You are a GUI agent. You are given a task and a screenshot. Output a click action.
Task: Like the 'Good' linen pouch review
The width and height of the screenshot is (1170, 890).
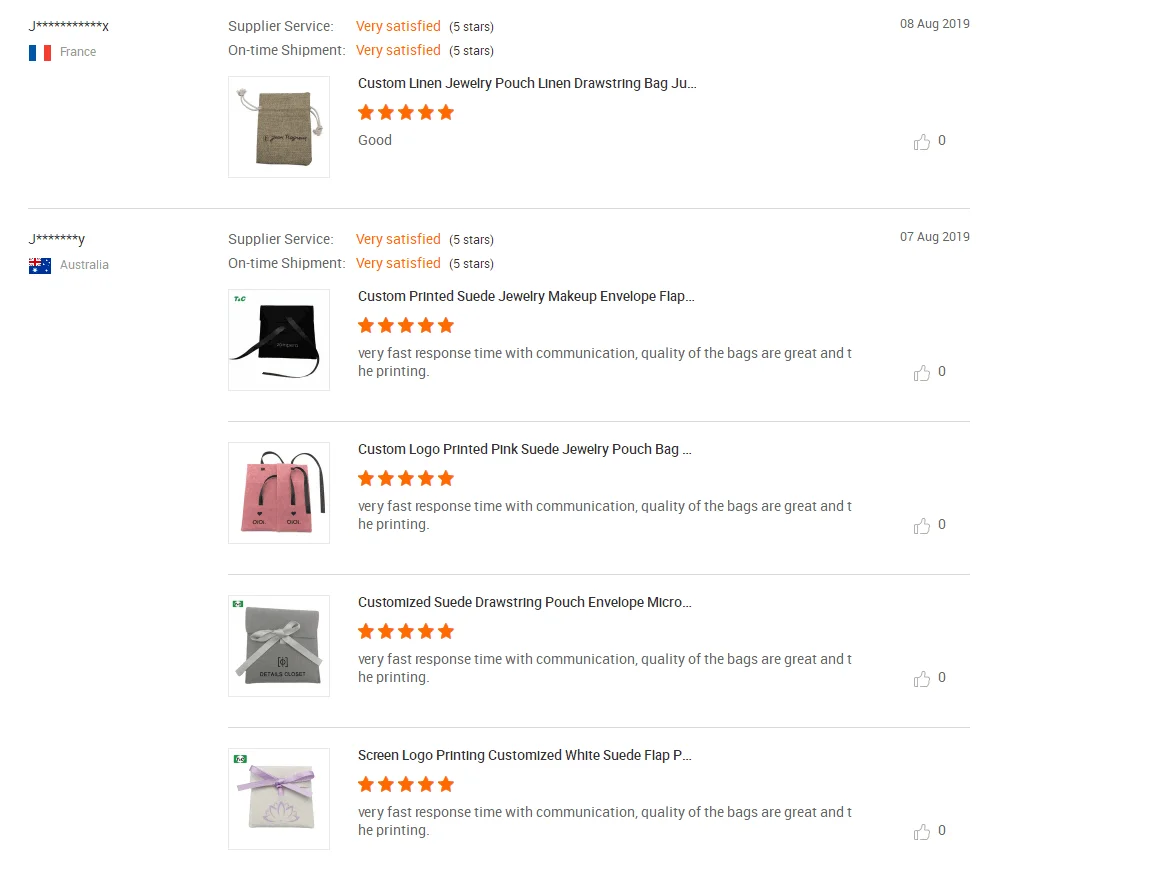tap(922, 142)
